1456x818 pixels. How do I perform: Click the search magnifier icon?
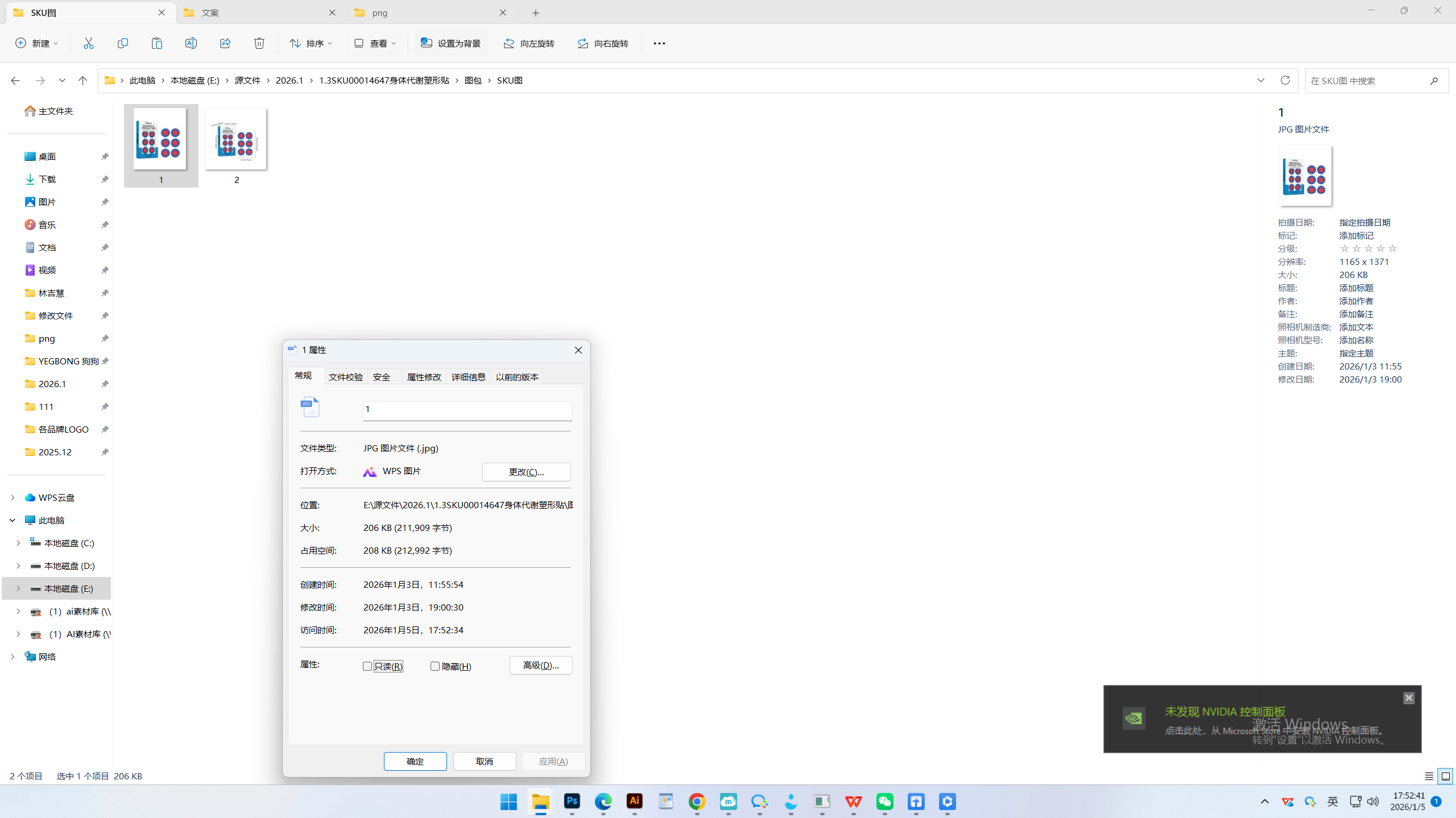1434,81
